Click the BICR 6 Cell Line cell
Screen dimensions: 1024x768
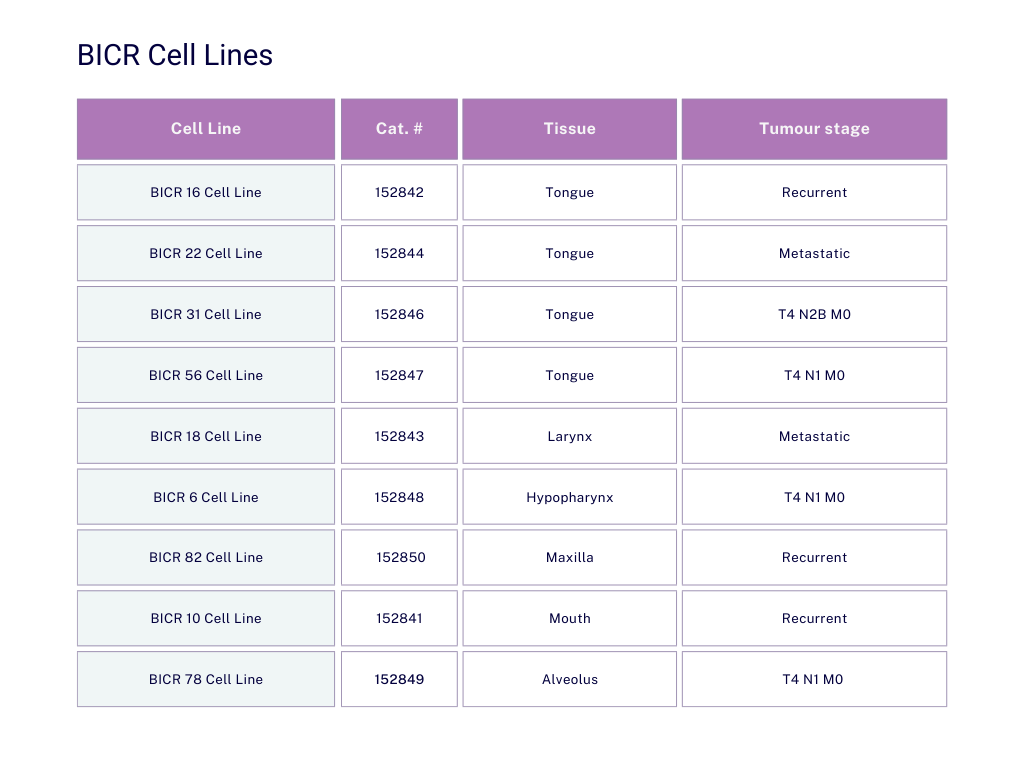coord(206,497)
